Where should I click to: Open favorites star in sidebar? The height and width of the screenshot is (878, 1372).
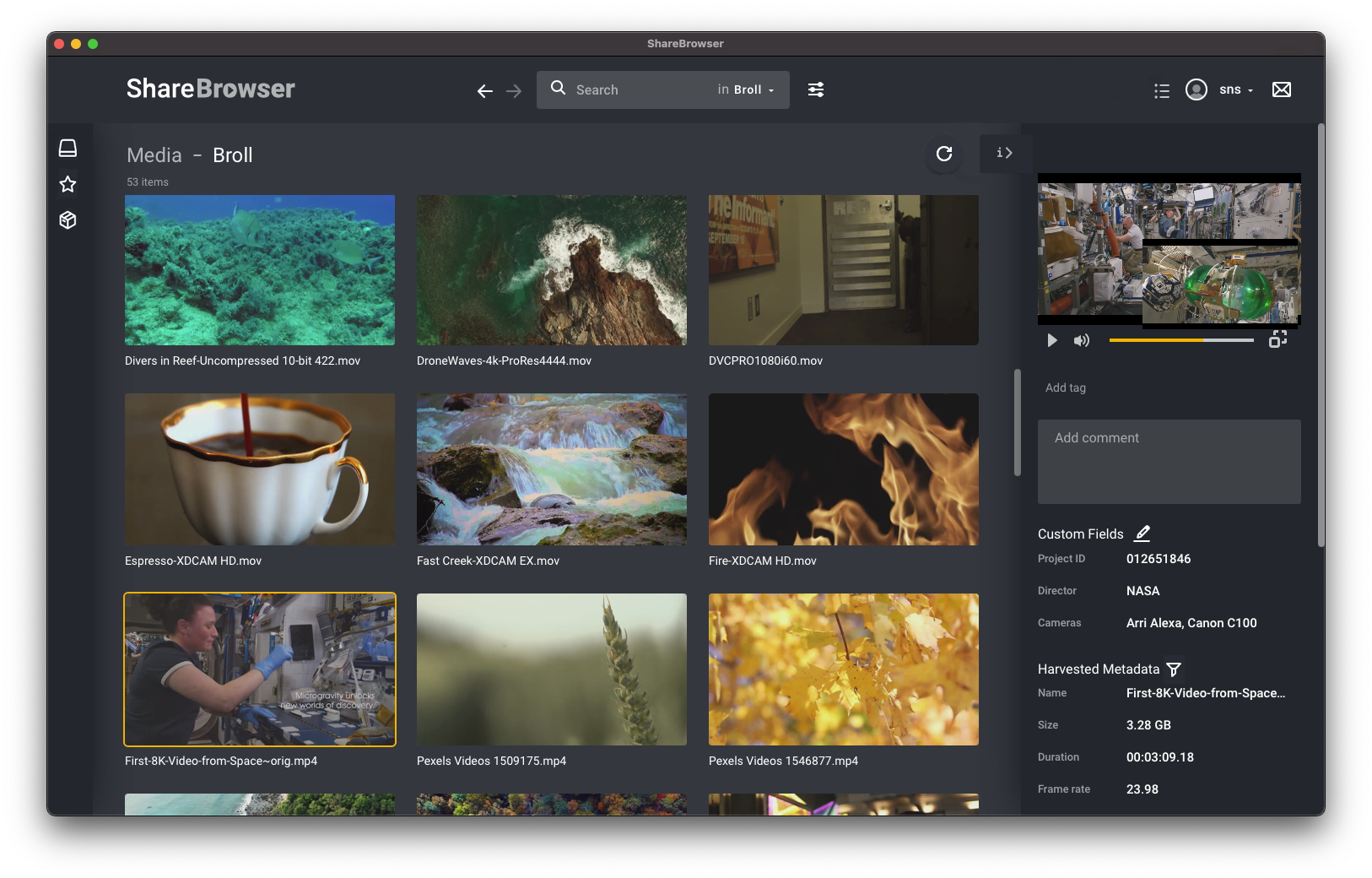68,184
